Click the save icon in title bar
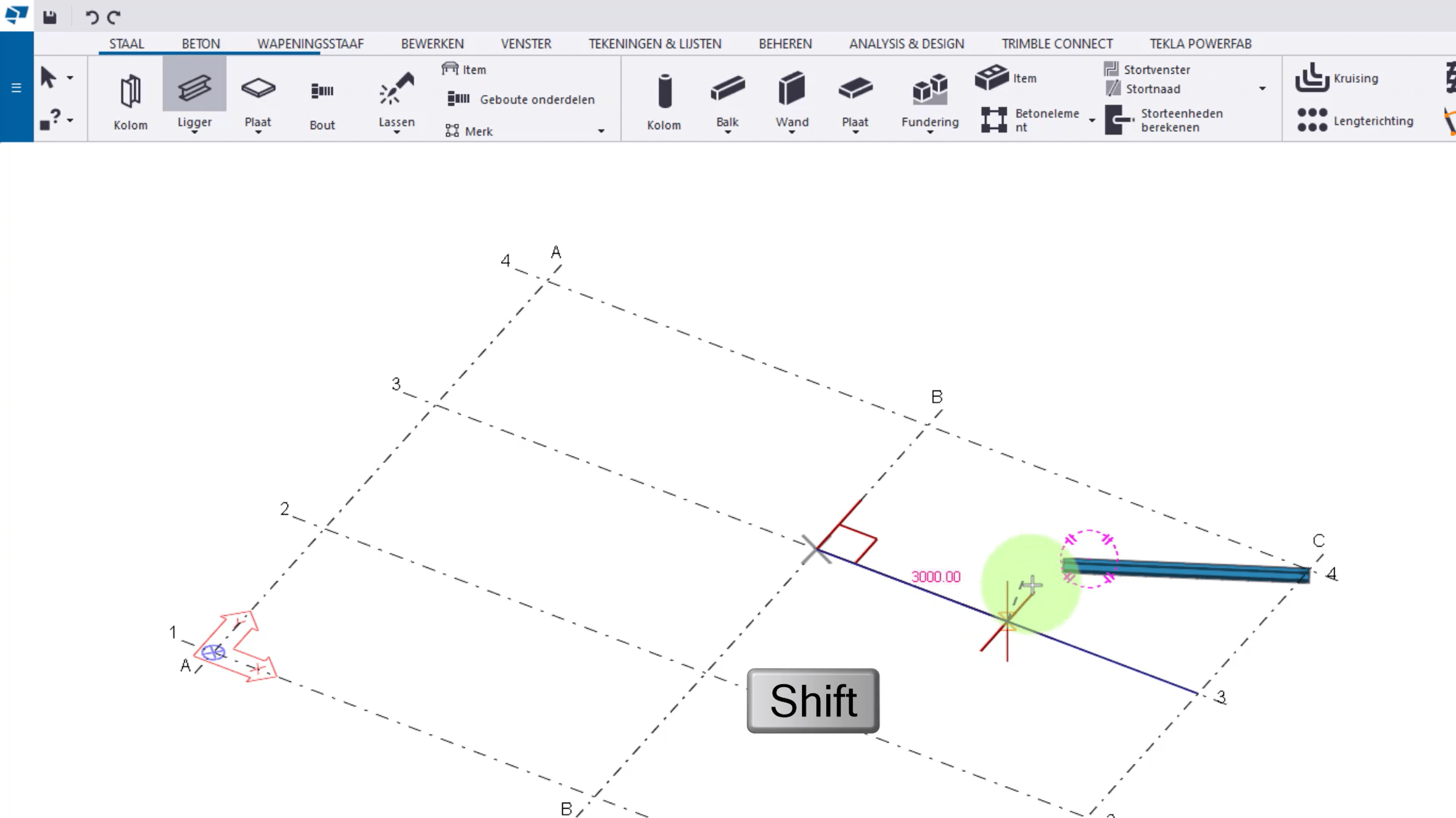The image size is (1456, 818). pos(50,17)
